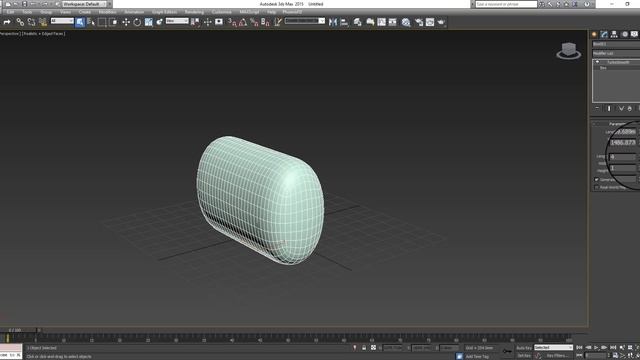The width and height of the screenshot is (640, 360).
Task: Click the Use Pivot Point Center icon
Action: [196, 22]
